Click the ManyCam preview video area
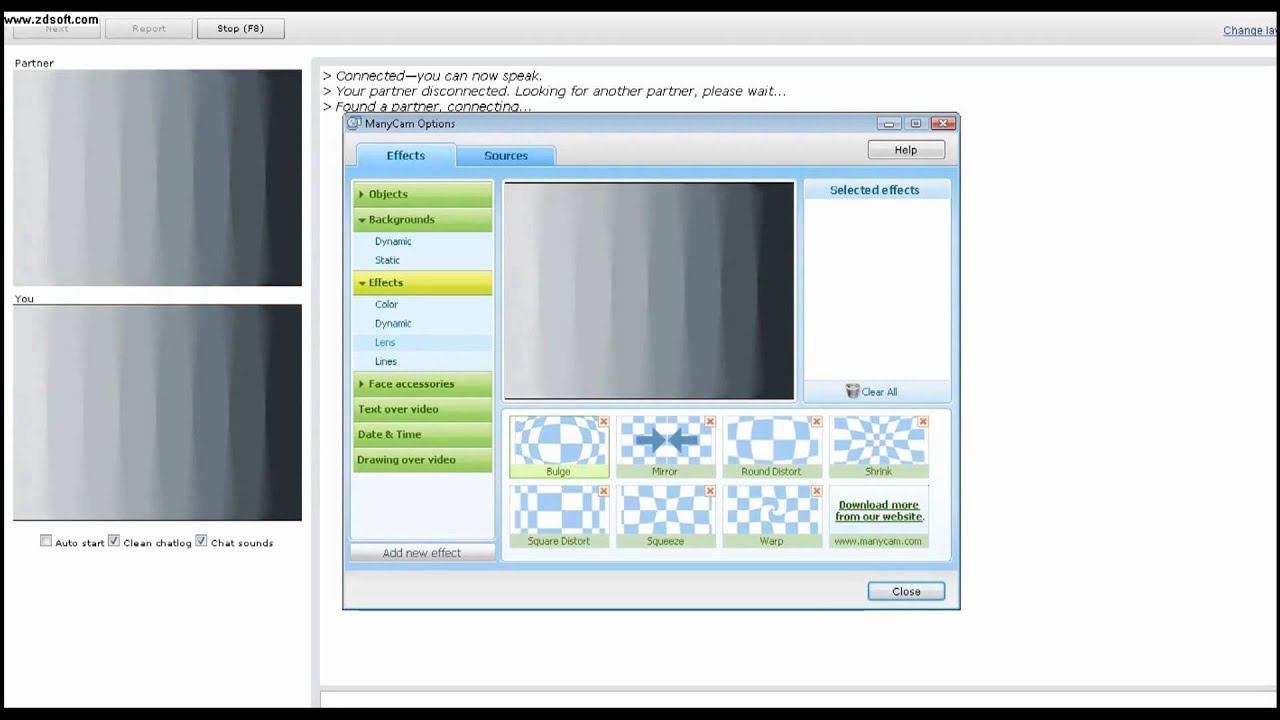Image resolution: width=1280 pixels, height=720 pixels. click(649, 291)
